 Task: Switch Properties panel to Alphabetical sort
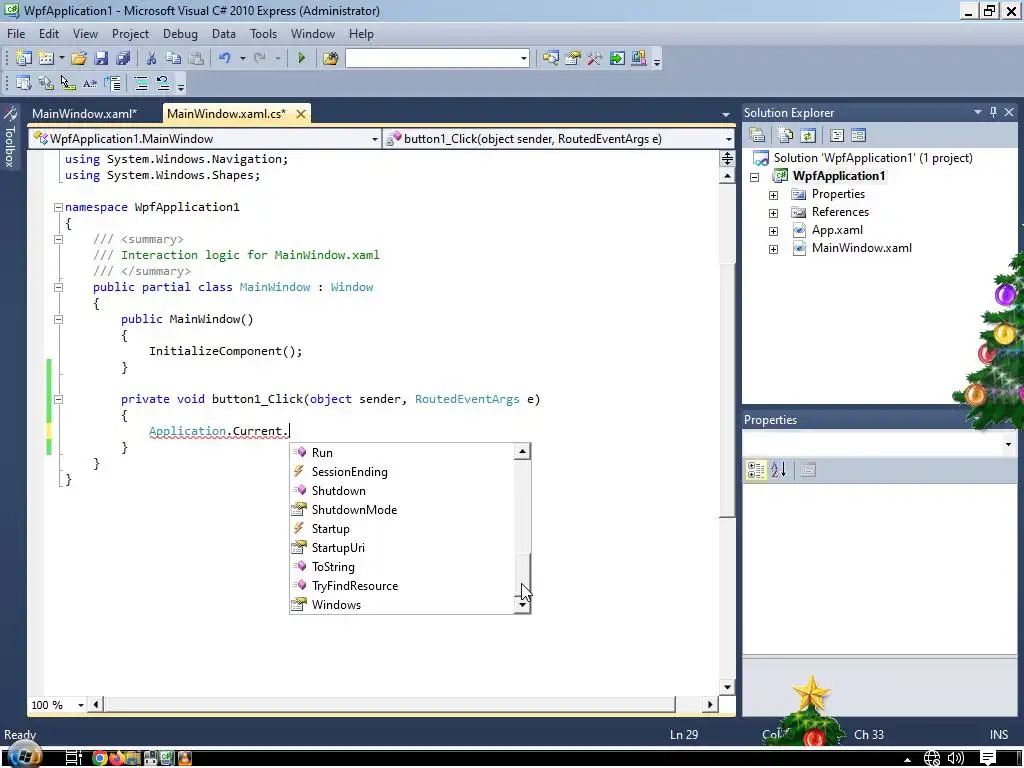coord(778,470)
